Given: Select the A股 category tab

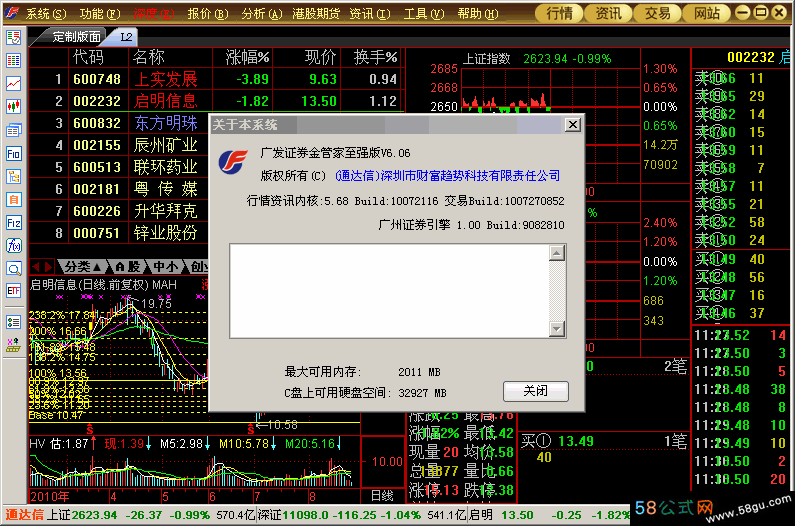Looking at the screenshot, I should (127, 267).
